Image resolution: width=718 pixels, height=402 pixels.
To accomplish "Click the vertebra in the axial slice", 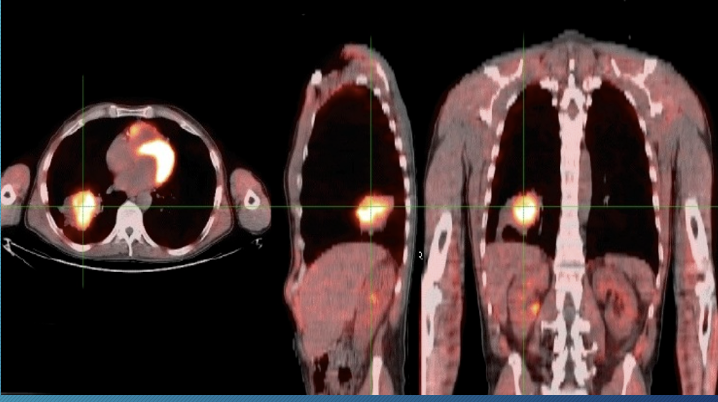I will [x=127, y=224].
